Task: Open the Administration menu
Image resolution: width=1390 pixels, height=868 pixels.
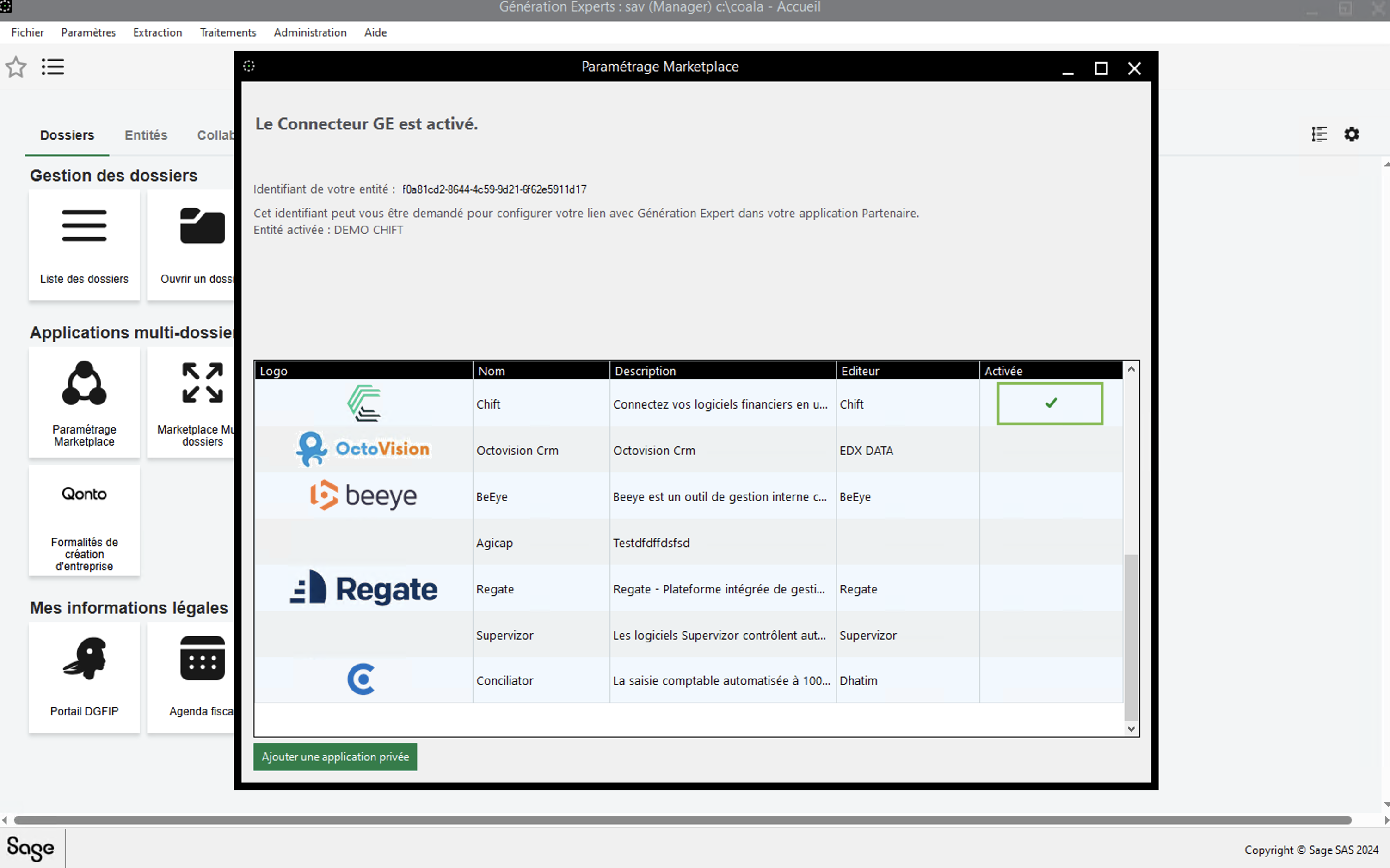Action: click(x=310, y=33)
